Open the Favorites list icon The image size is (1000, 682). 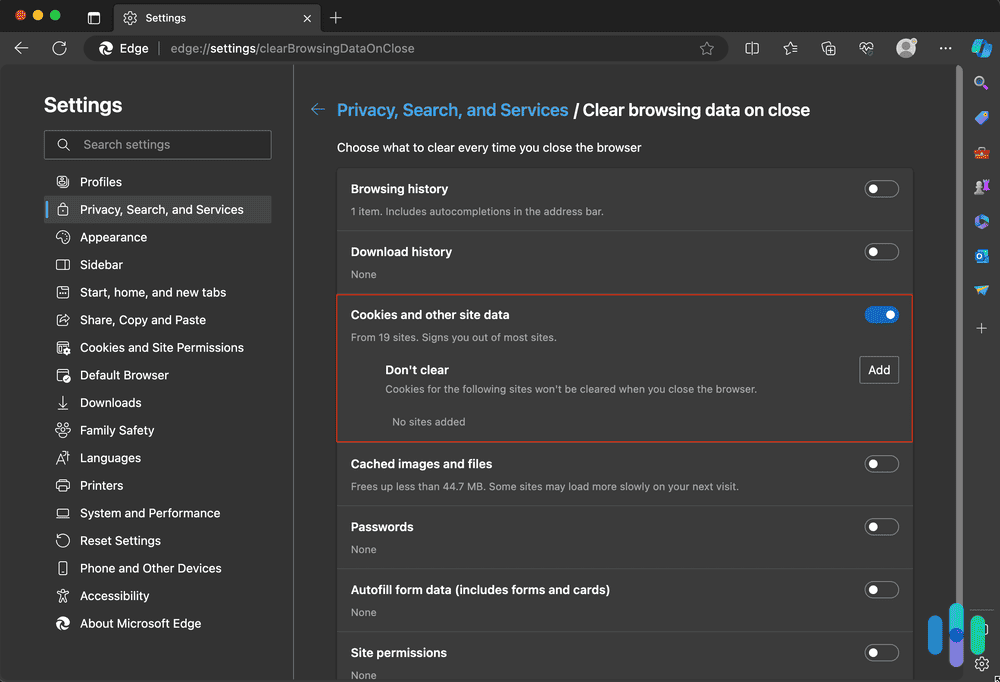coord(790,47)
